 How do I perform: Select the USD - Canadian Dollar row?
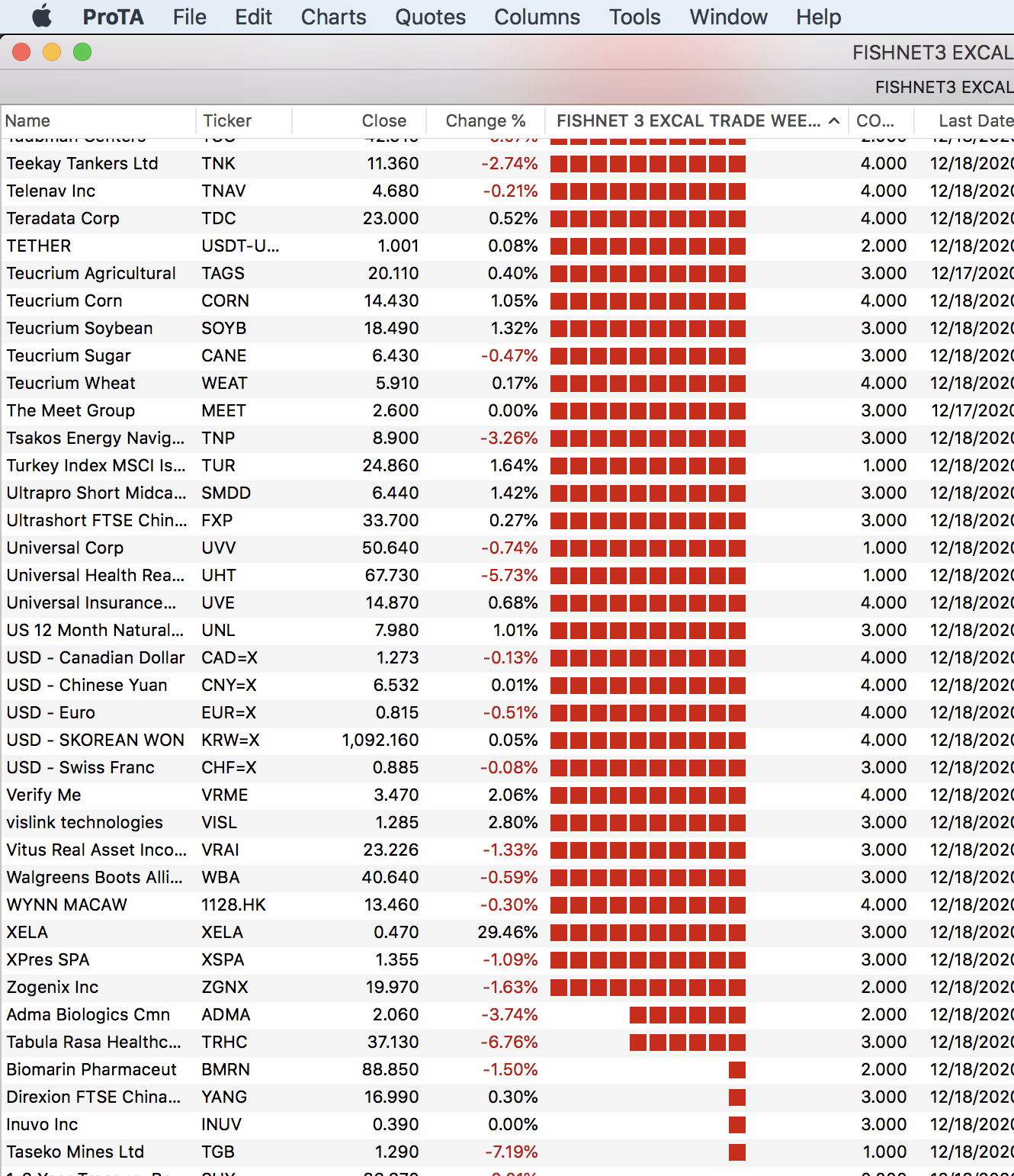pyautogui.click(x=507, y=657)
